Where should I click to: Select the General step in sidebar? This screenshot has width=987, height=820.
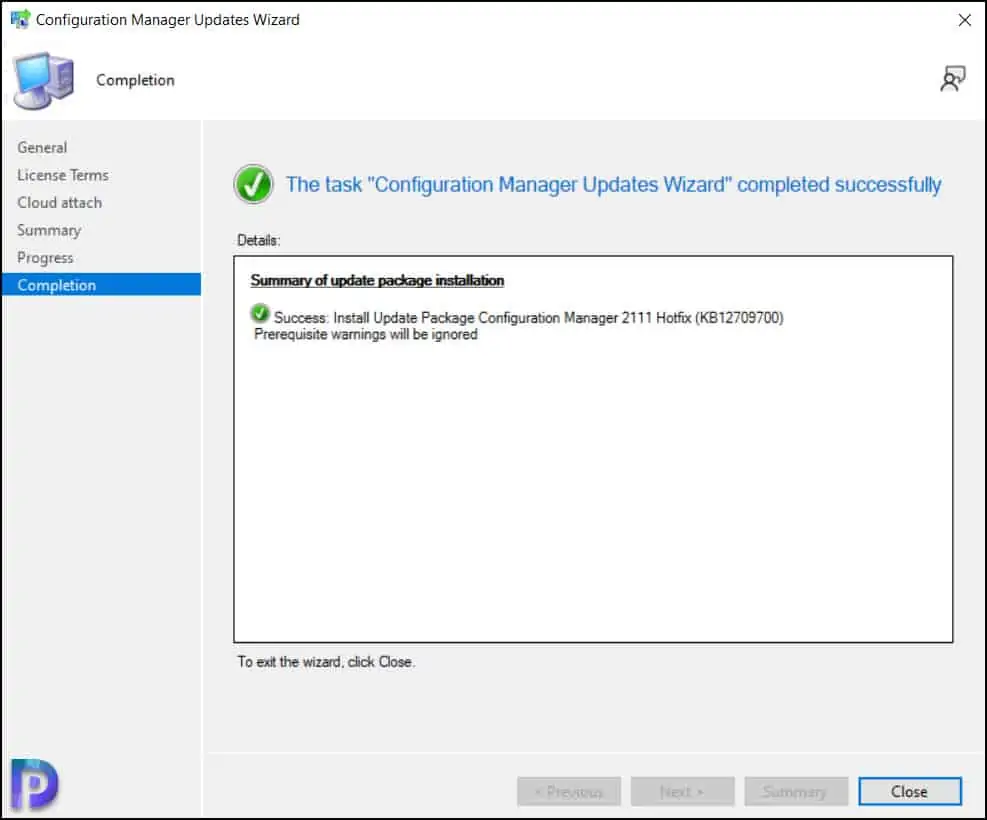click(42, 147)
